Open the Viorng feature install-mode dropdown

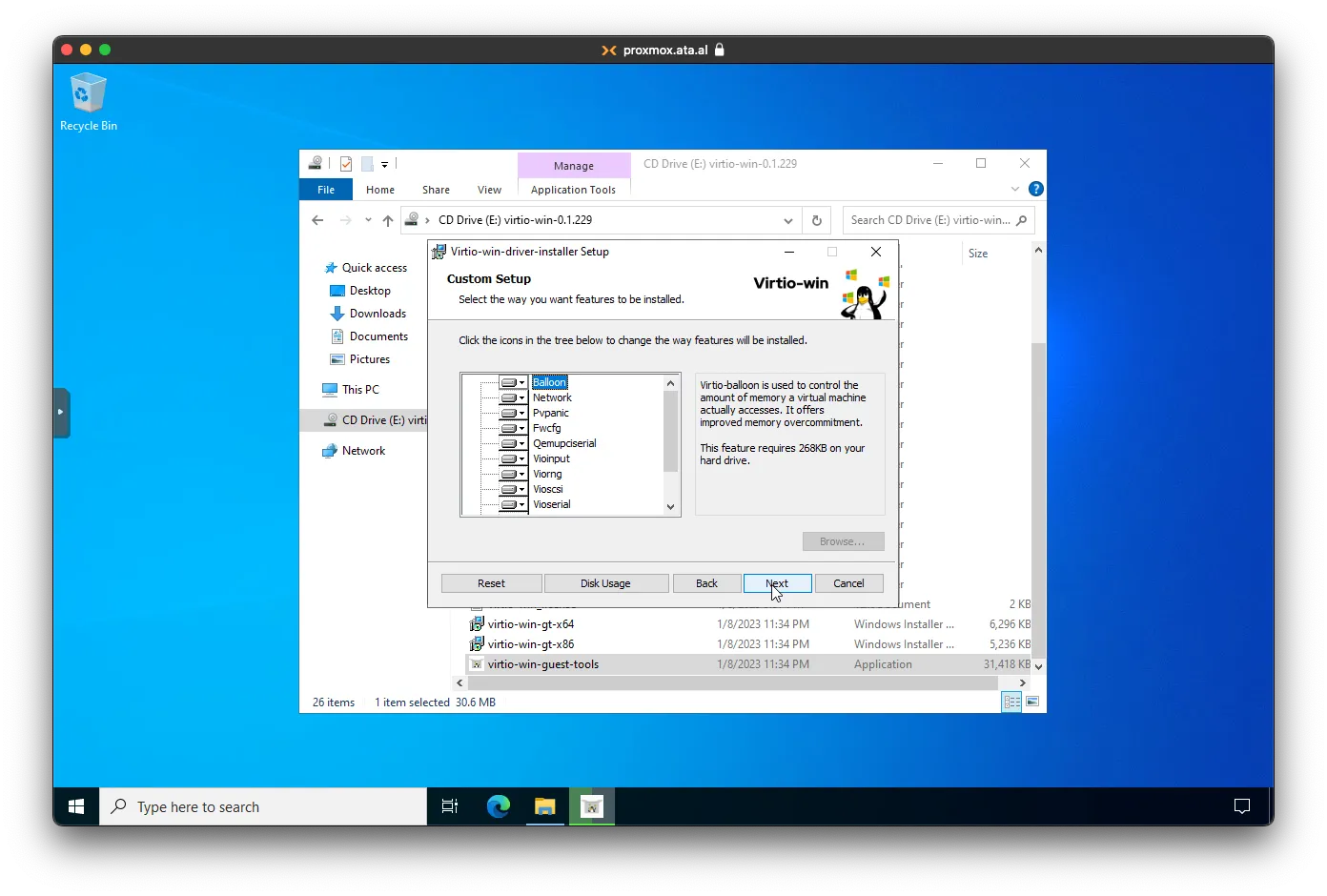tap(514, 474)
